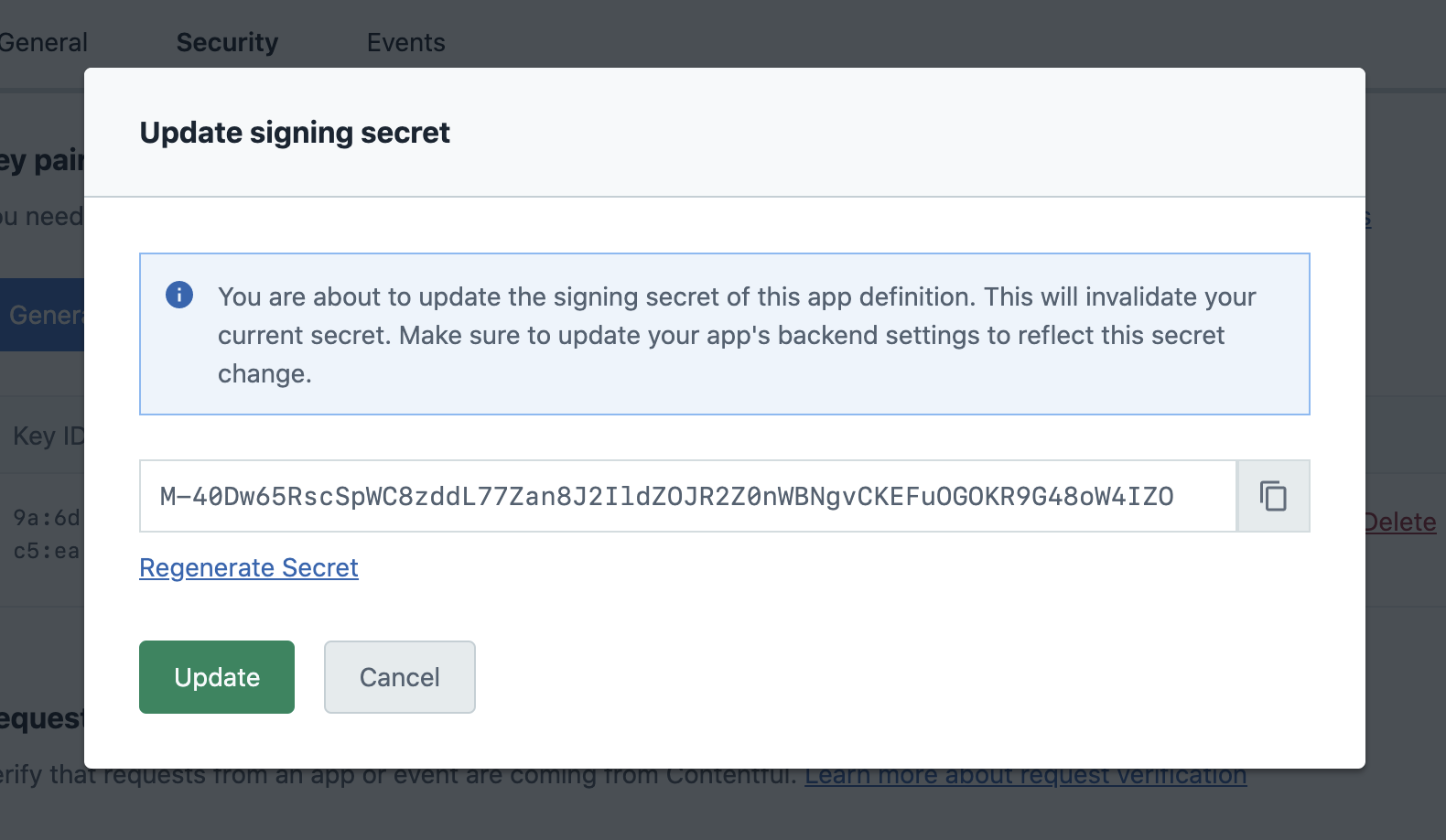
Task: Select the signing secret text field
Action: coord(687,496)
